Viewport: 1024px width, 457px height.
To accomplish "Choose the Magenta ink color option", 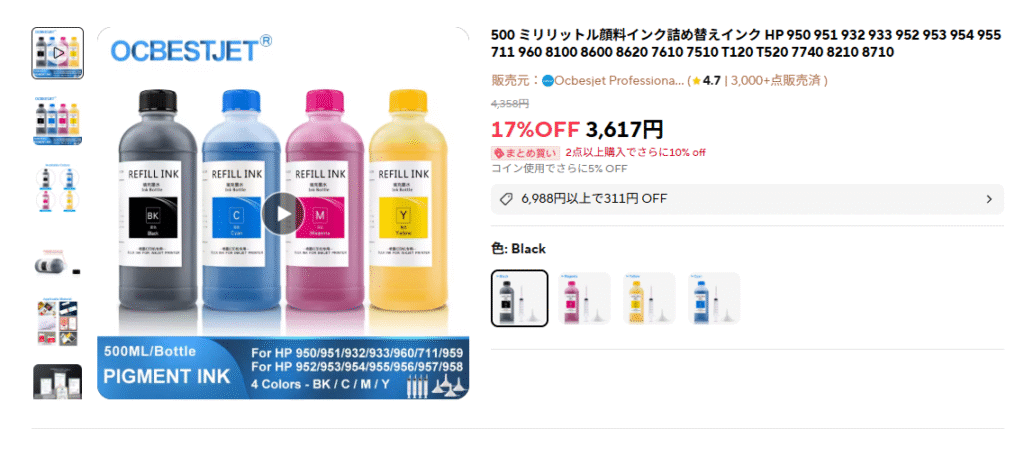I will point(584,298).
